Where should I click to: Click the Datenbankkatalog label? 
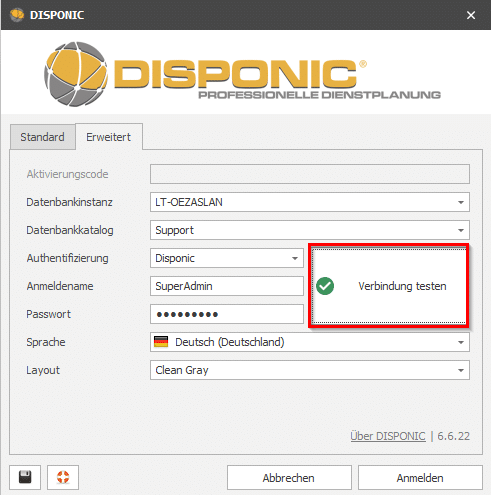70,230
